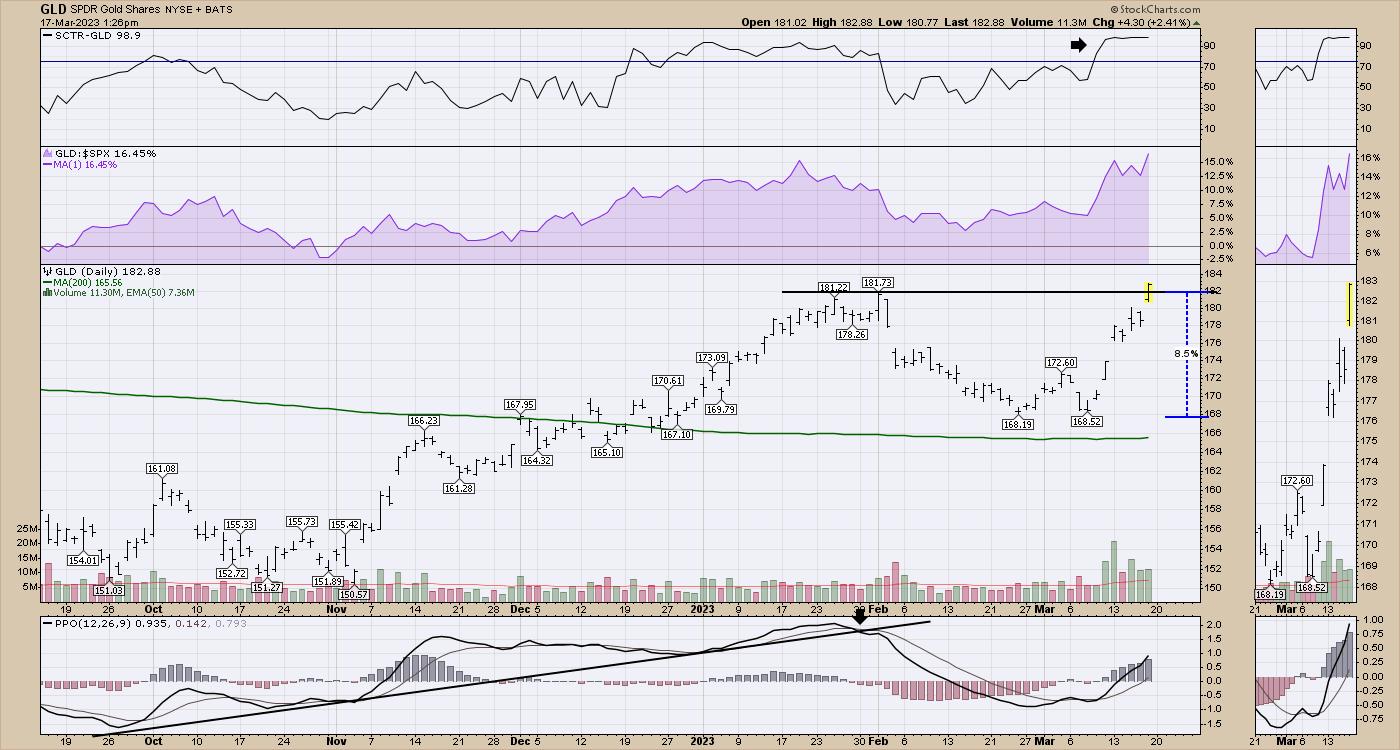
Task: Click the 150.57 low price label
Action: (352, 595)
